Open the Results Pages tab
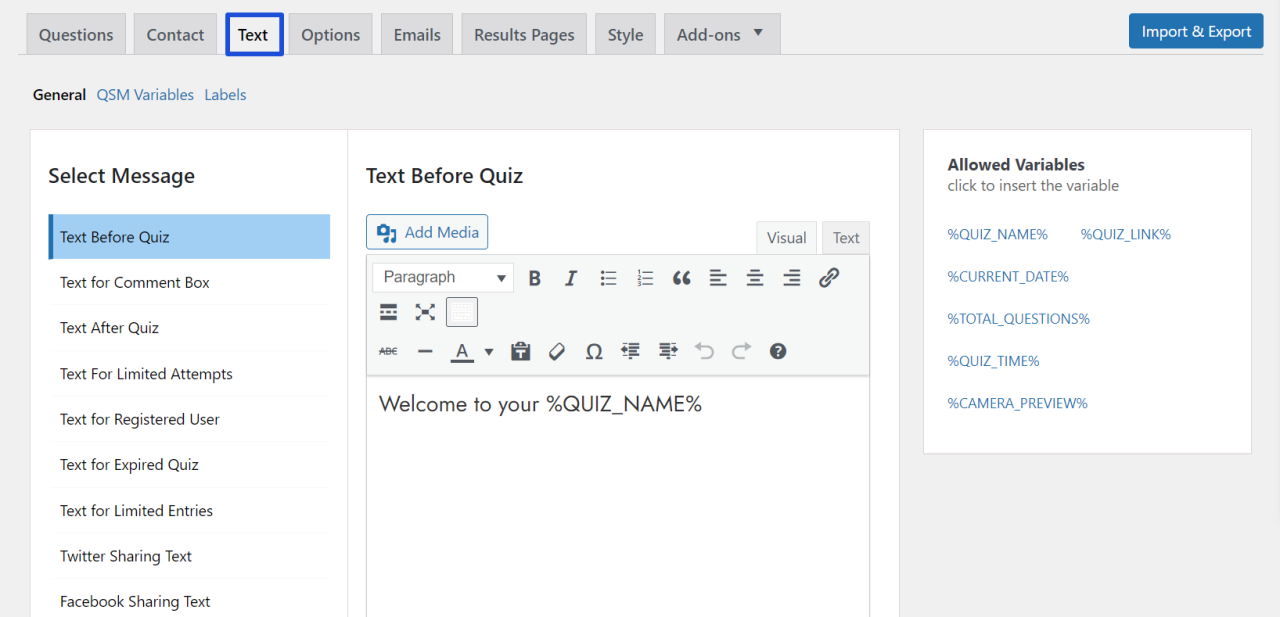1280x617 pixels. tap(524, 34)
